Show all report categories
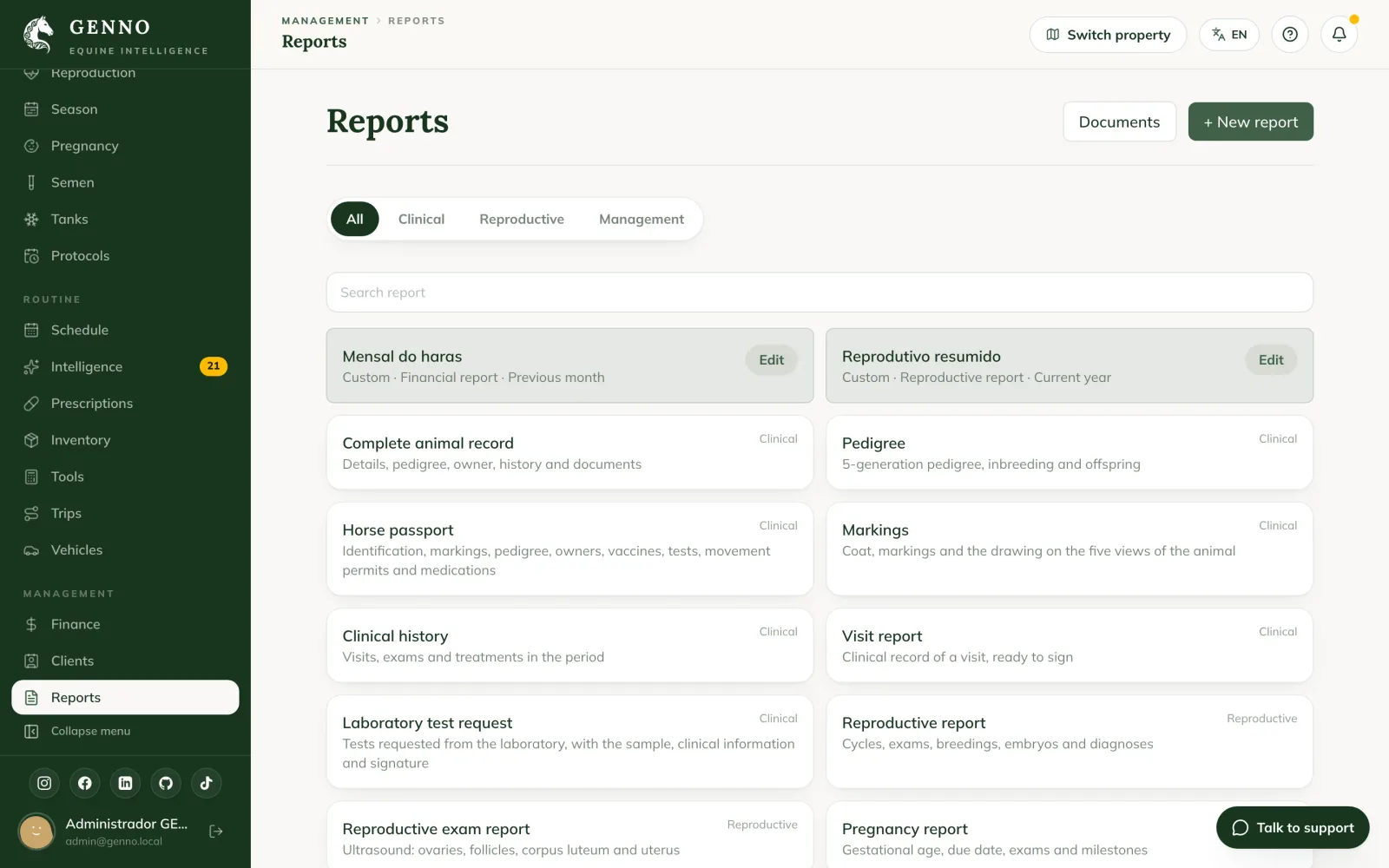 [x=355, y=219]
